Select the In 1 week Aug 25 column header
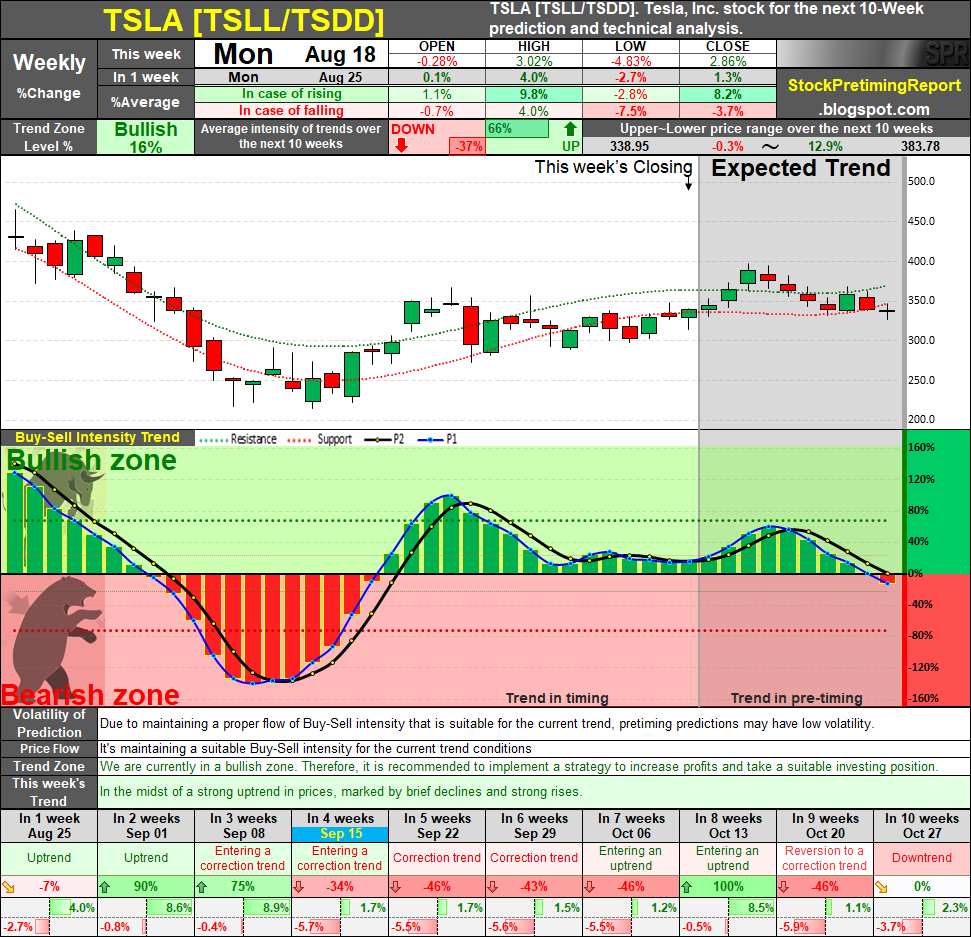 [49, 826]
